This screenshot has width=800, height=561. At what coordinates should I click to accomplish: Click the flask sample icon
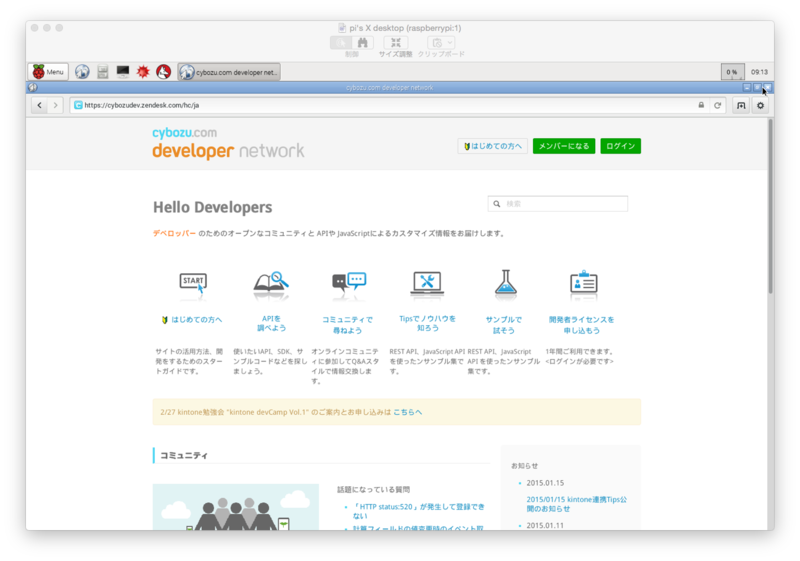tap(505, 284)
